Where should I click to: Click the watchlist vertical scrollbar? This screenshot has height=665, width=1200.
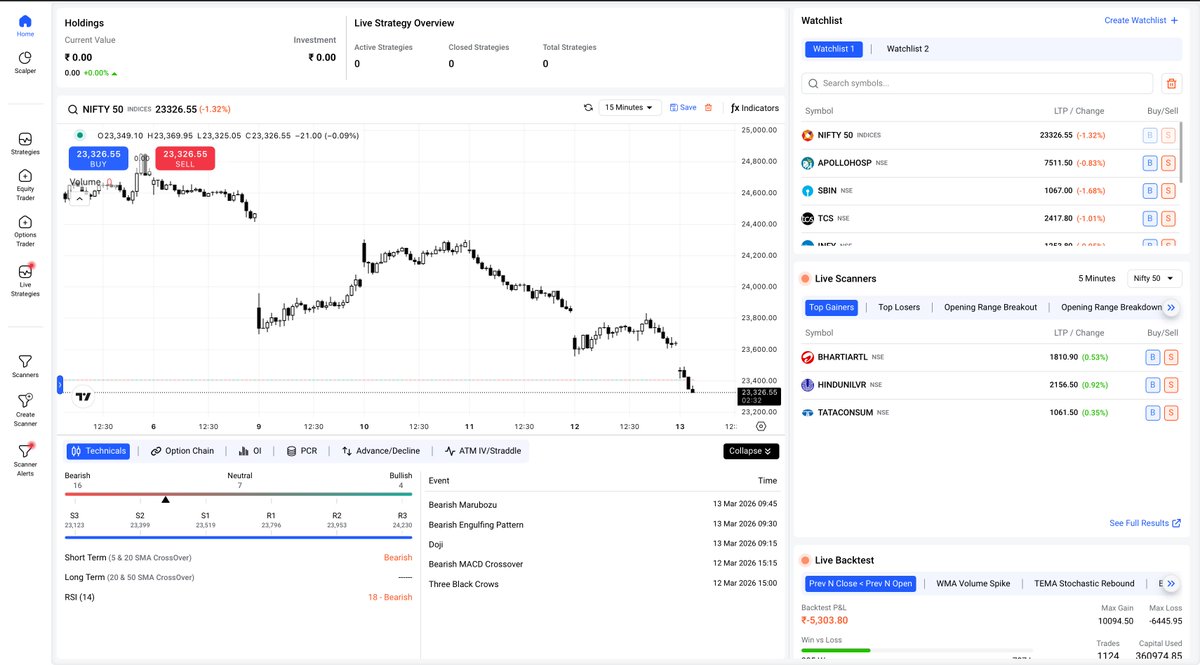1183,150
